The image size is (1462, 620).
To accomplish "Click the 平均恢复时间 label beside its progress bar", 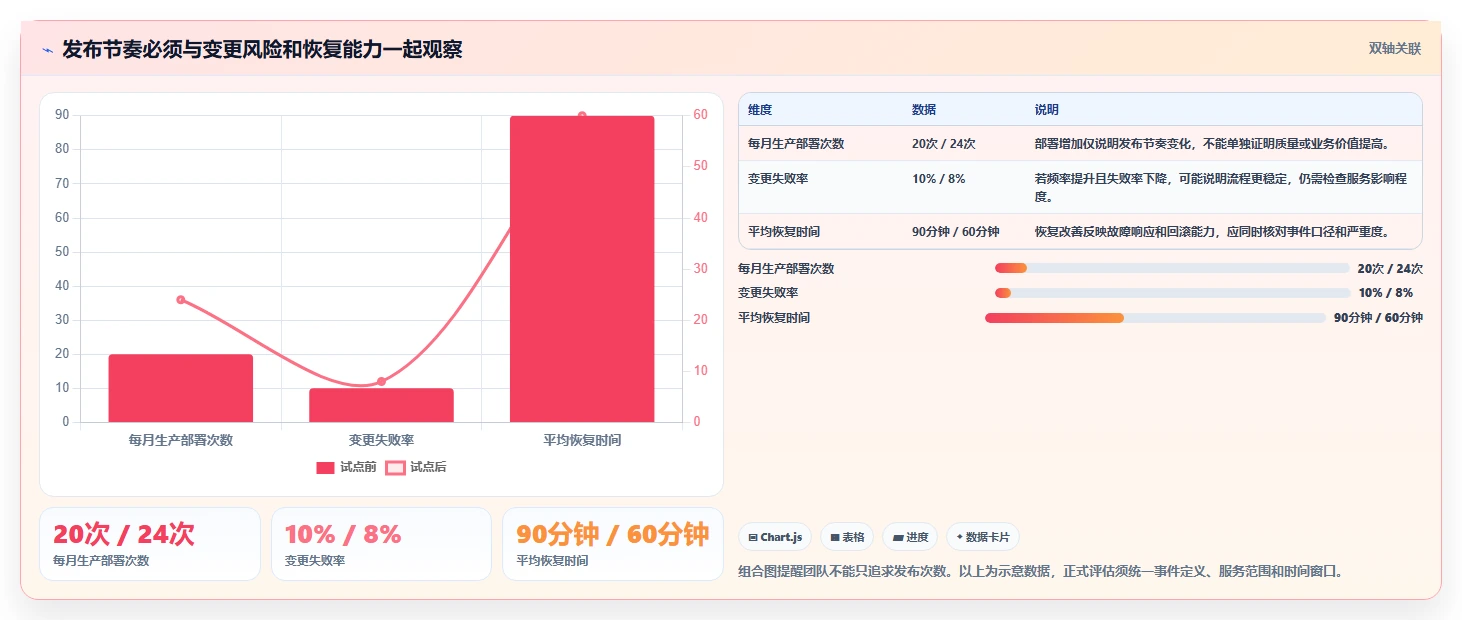I will tap(774, 318).
